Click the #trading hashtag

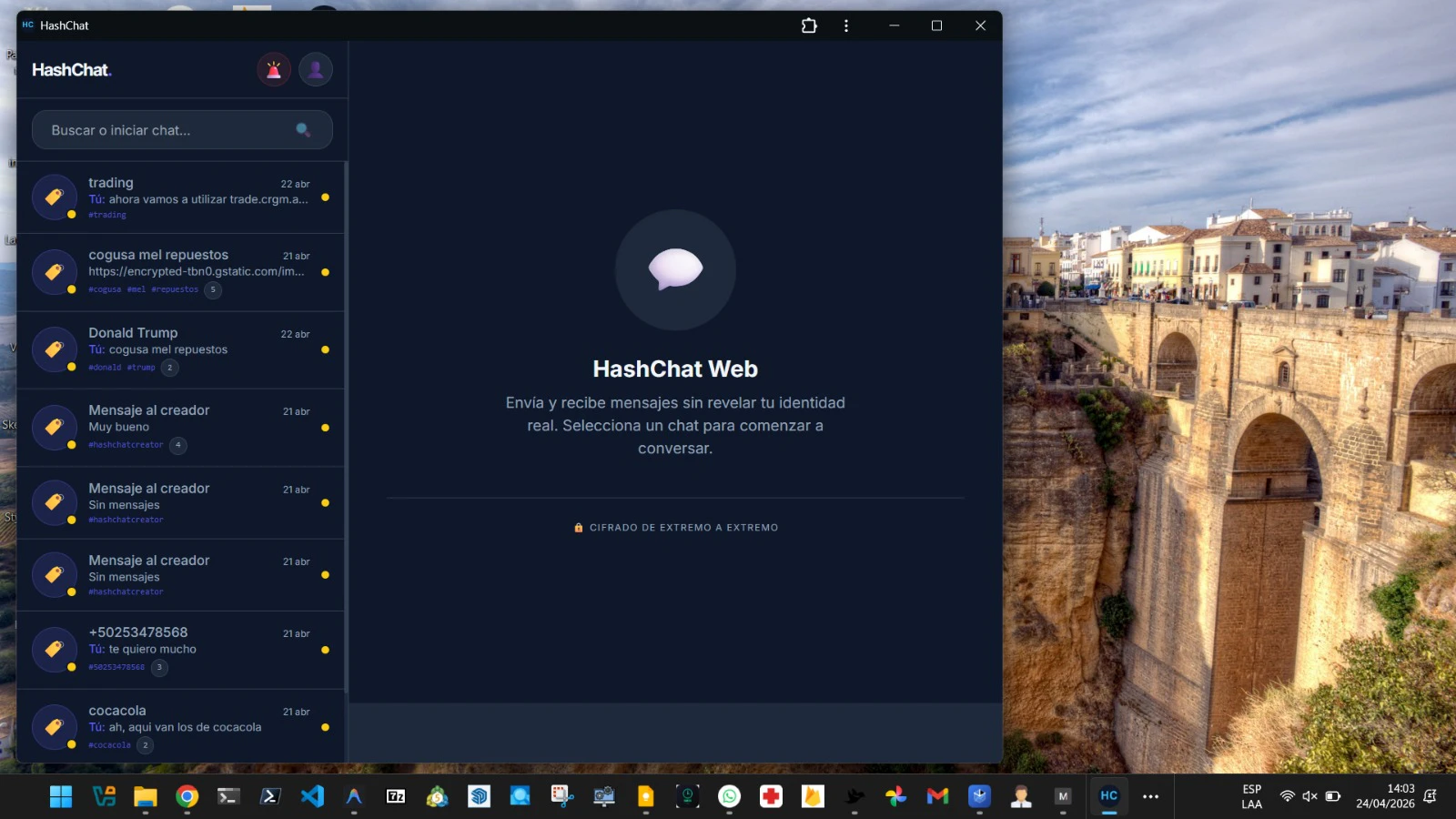[107, 215]
